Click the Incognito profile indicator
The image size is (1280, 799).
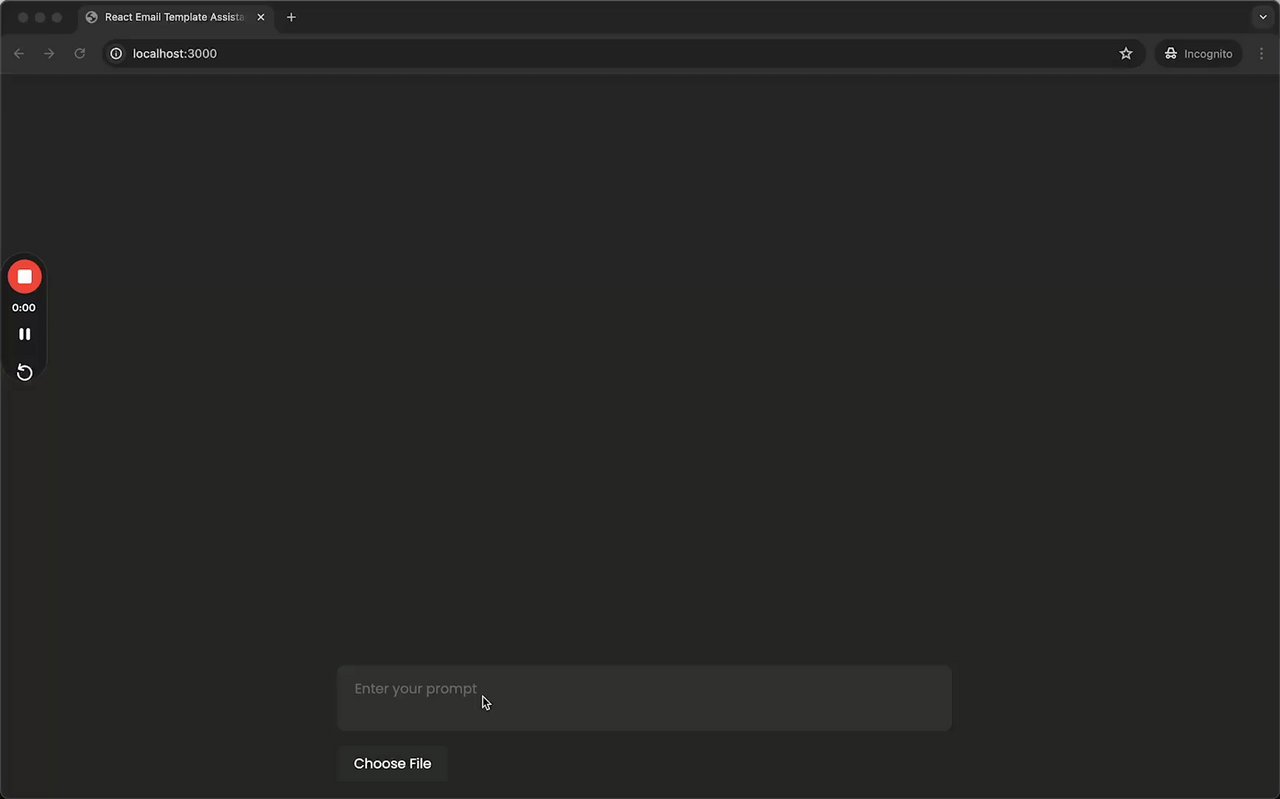tap(1199, 53)
